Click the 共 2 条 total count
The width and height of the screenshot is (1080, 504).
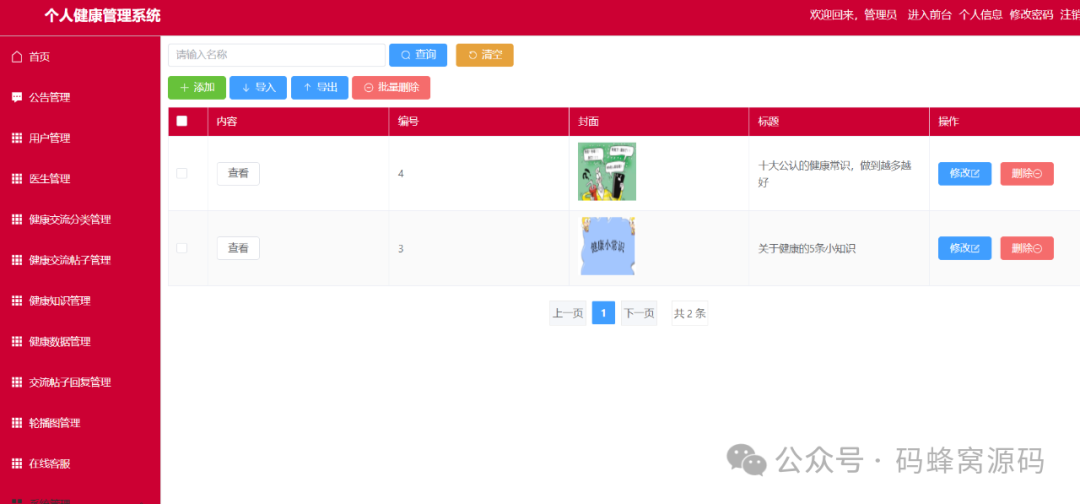[x=689, y=313]
